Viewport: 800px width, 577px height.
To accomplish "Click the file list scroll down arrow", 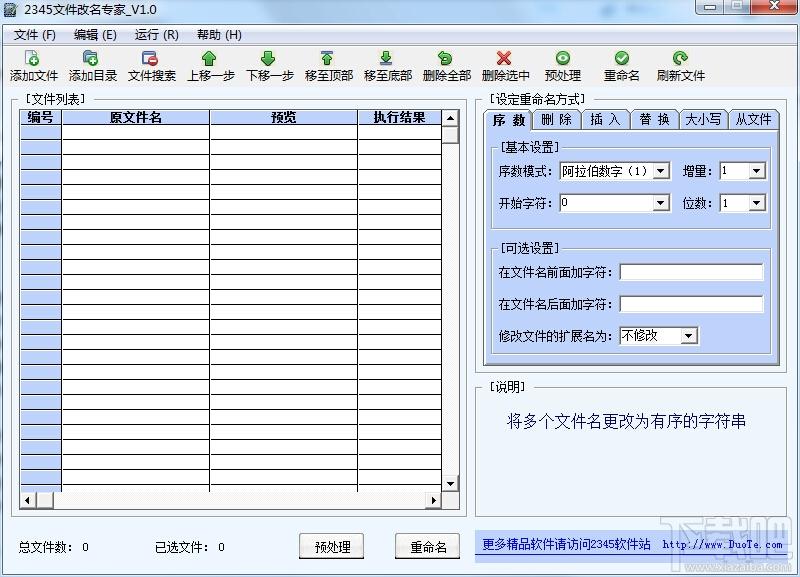I will tap(451, 484).
